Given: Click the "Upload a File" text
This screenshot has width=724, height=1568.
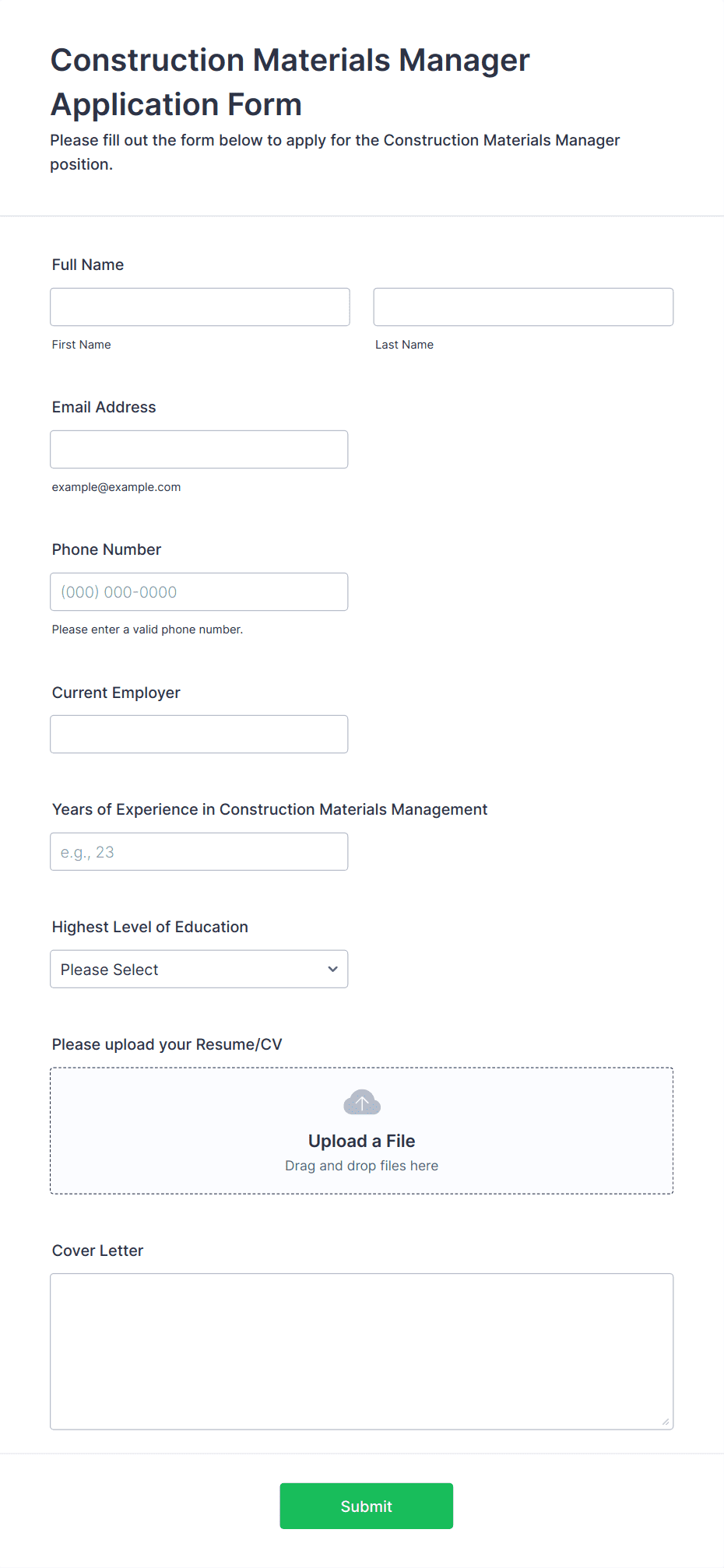Looking at the screenshot, I should click(362, 1141).
